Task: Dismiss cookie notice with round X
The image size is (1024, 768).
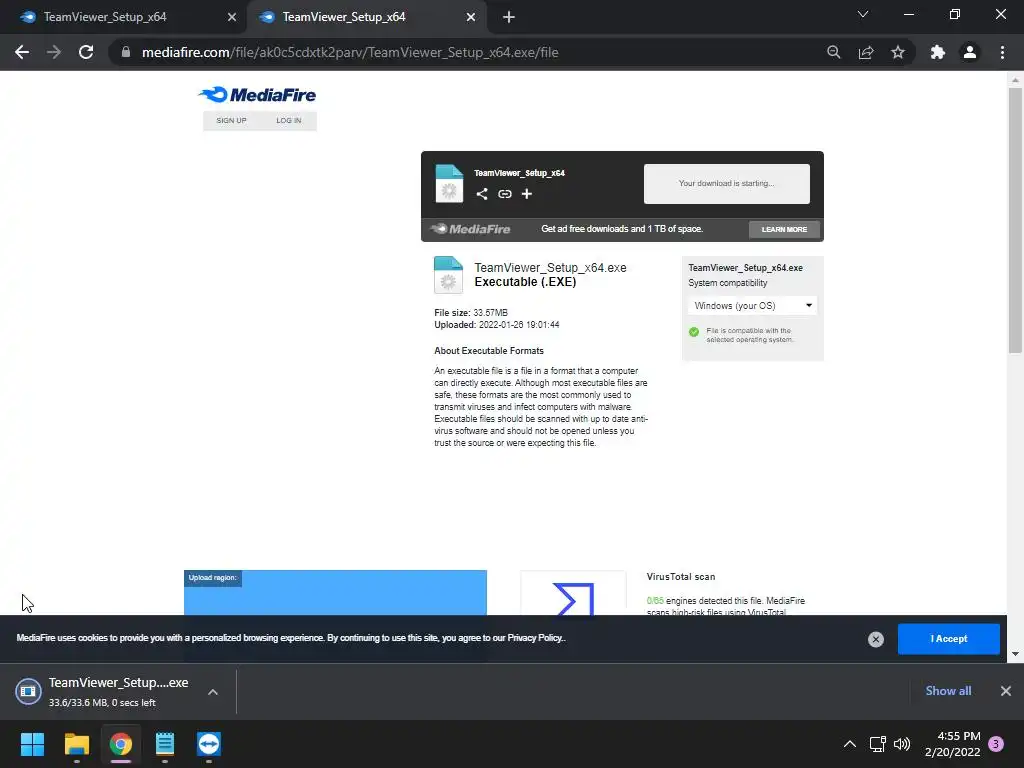Action: coord(876,639)
